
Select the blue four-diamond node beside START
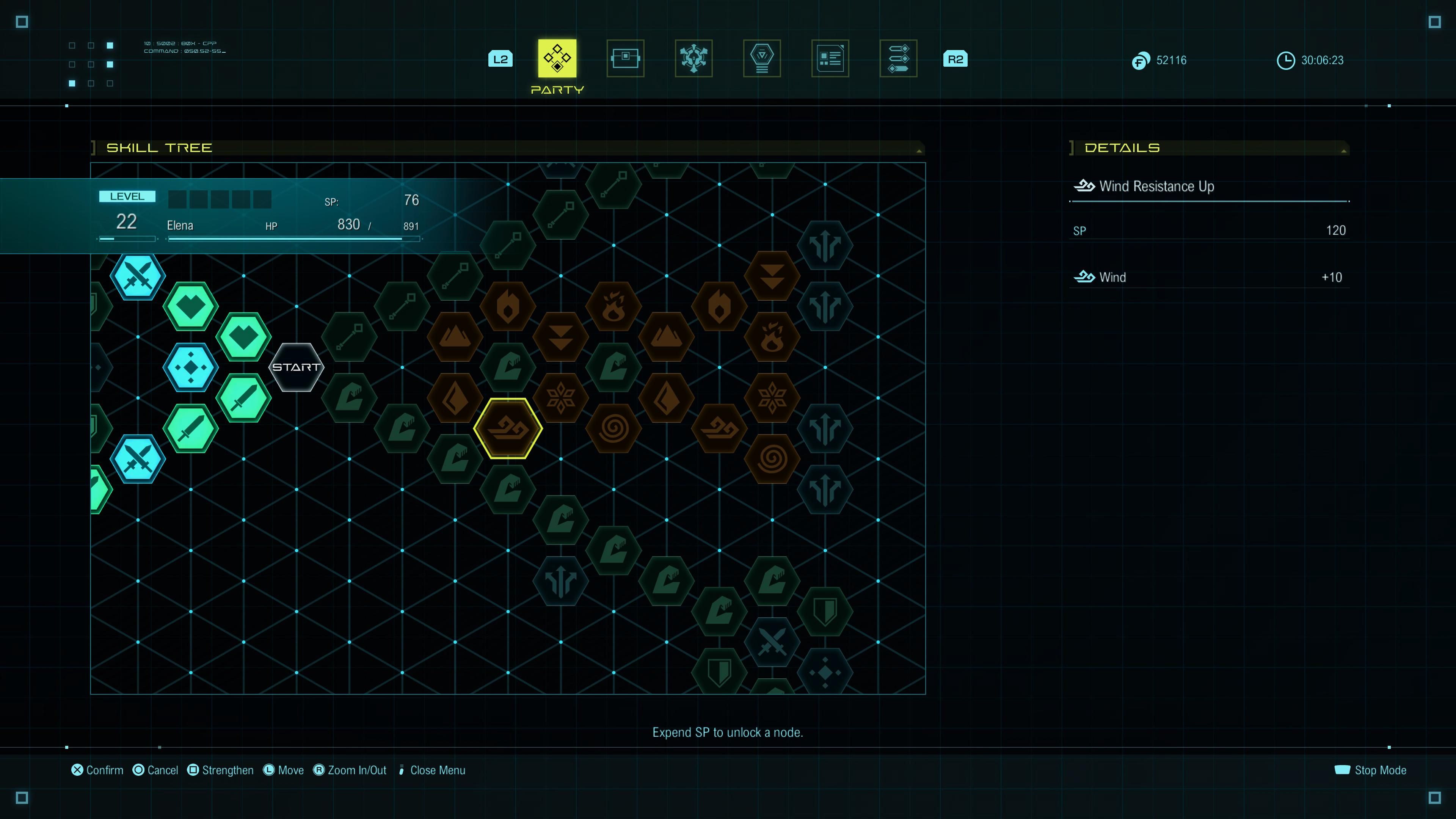[x=190, y=367]
